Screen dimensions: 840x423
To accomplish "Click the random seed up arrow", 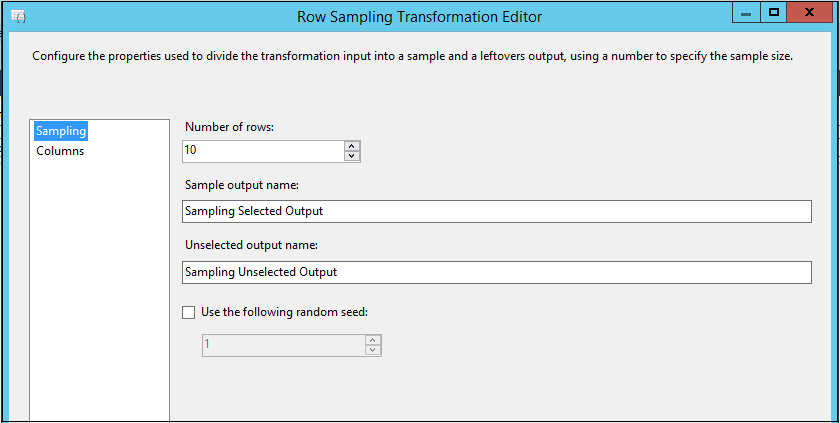I will point(373,340).
